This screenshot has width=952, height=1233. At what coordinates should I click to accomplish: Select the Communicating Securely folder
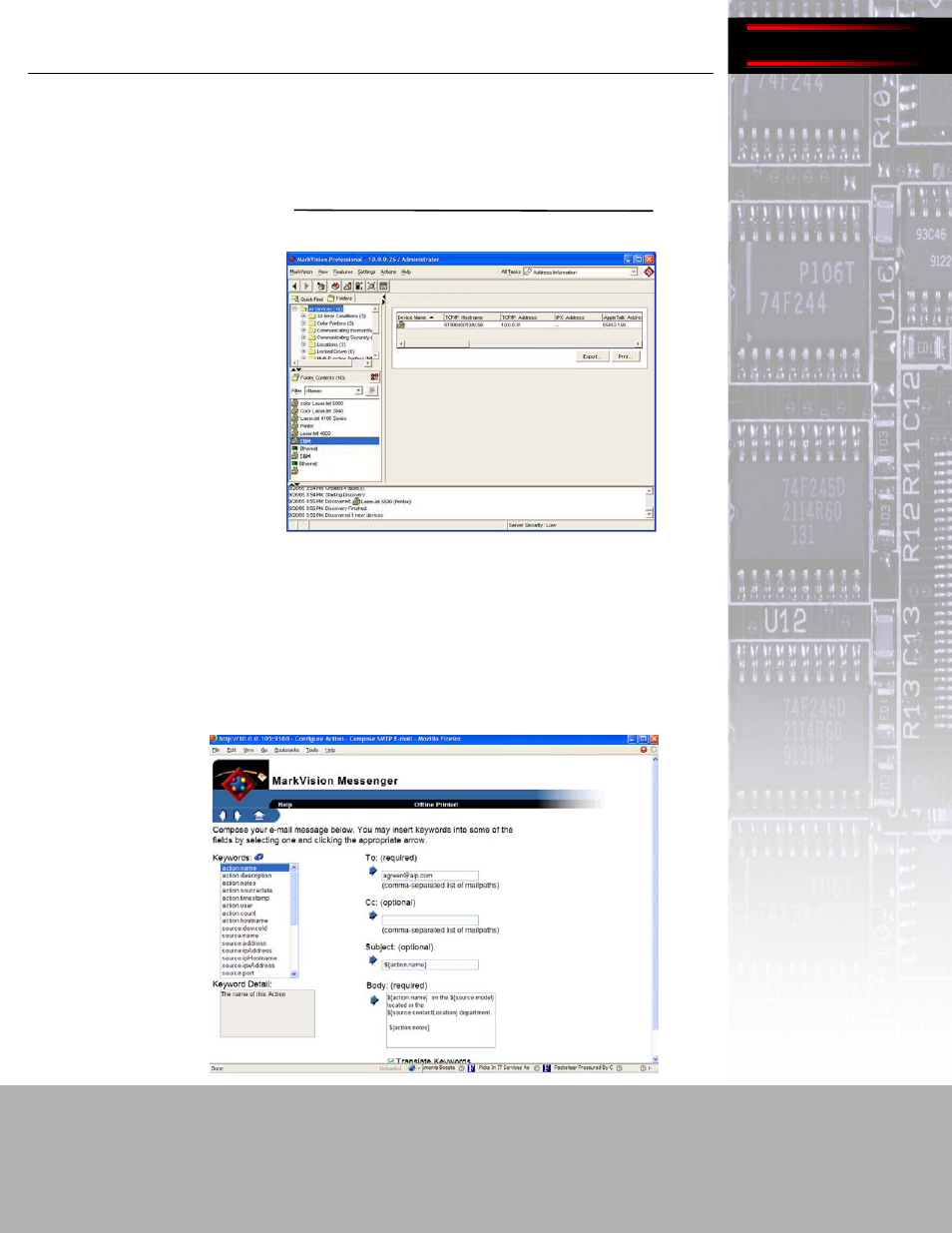(x=344, y=337)
